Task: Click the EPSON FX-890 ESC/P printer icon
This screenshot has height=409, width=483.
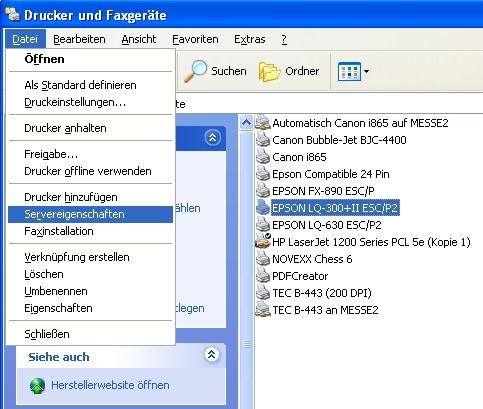Action: 263,191
